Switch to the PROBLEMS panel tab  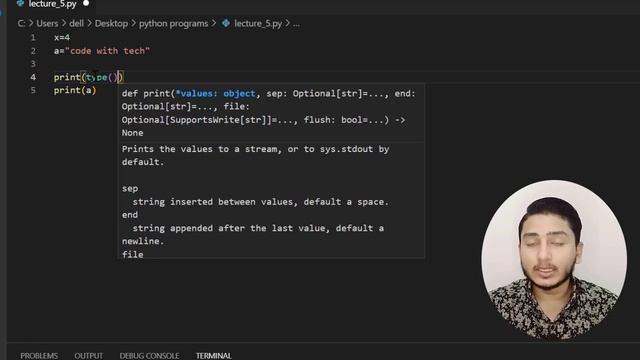pyautogui.click(x=39, y=356)
